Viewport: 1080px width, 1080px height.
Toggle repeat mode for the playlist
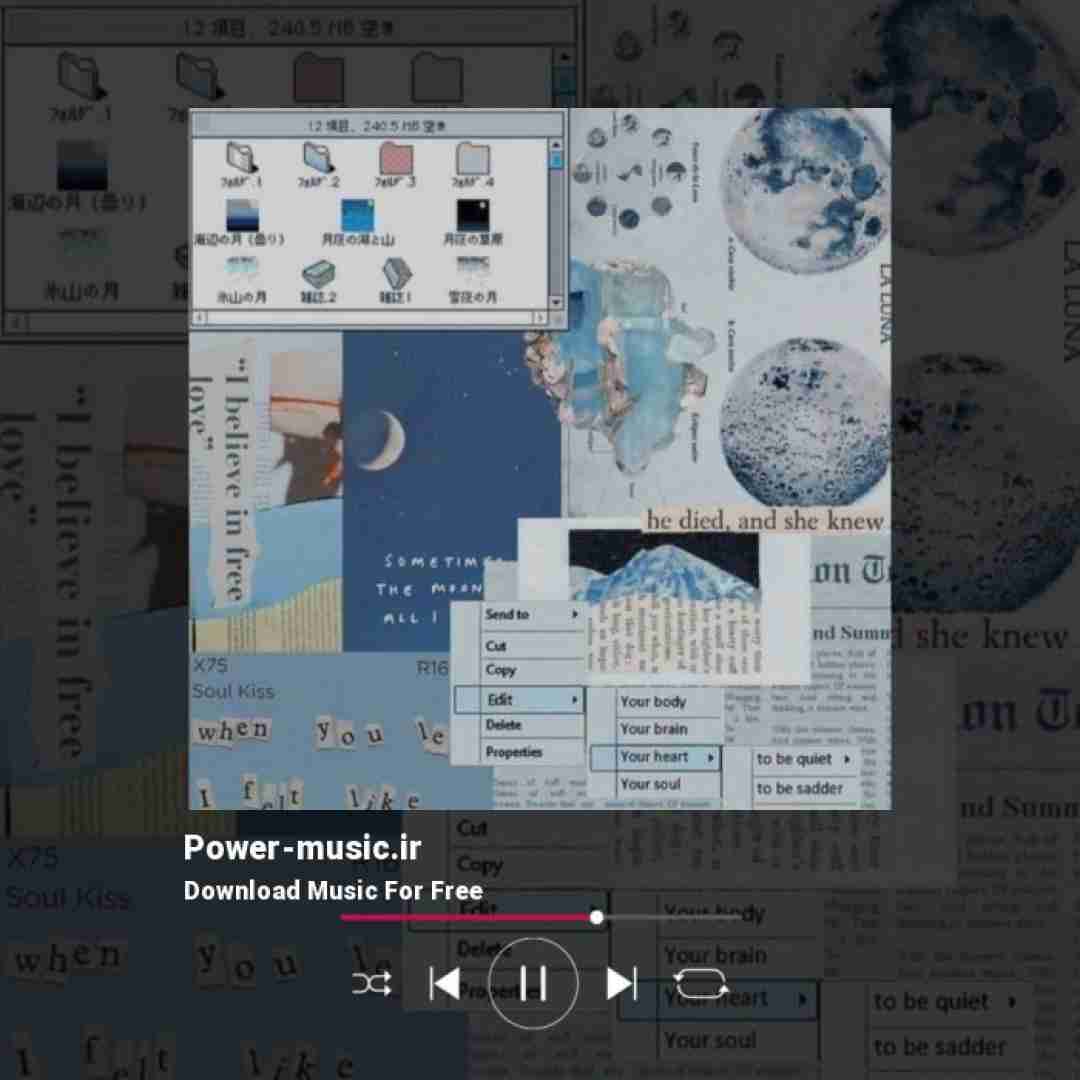[700, 984]
